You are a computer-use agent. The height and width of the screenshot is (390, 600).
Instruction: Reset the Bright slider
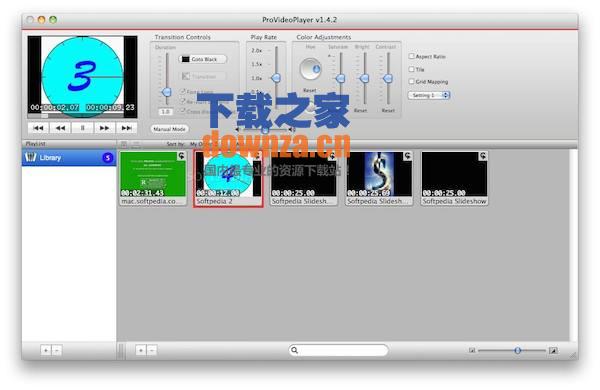pyautogui.click(x=360, y=110)
